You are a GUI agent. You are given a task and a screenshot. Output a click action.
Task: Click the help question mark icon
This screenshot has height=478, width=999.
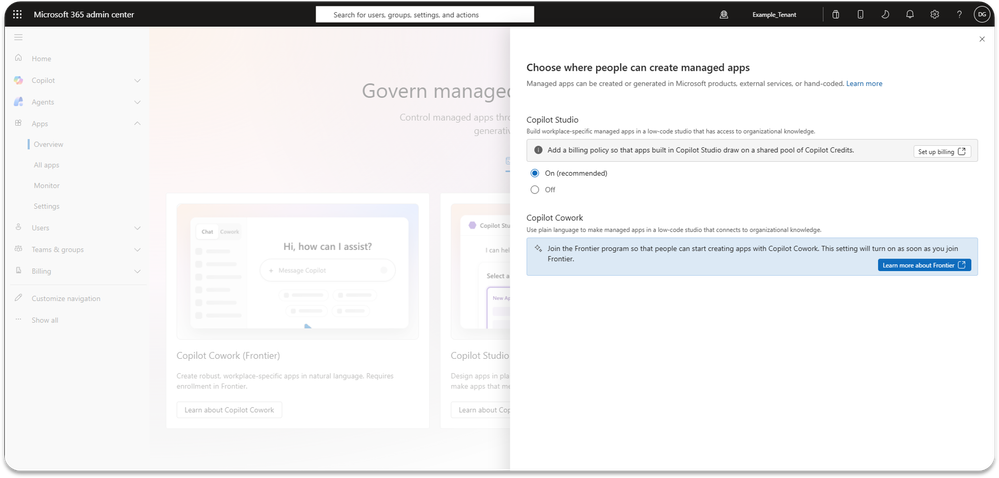(x=959, y=15)
